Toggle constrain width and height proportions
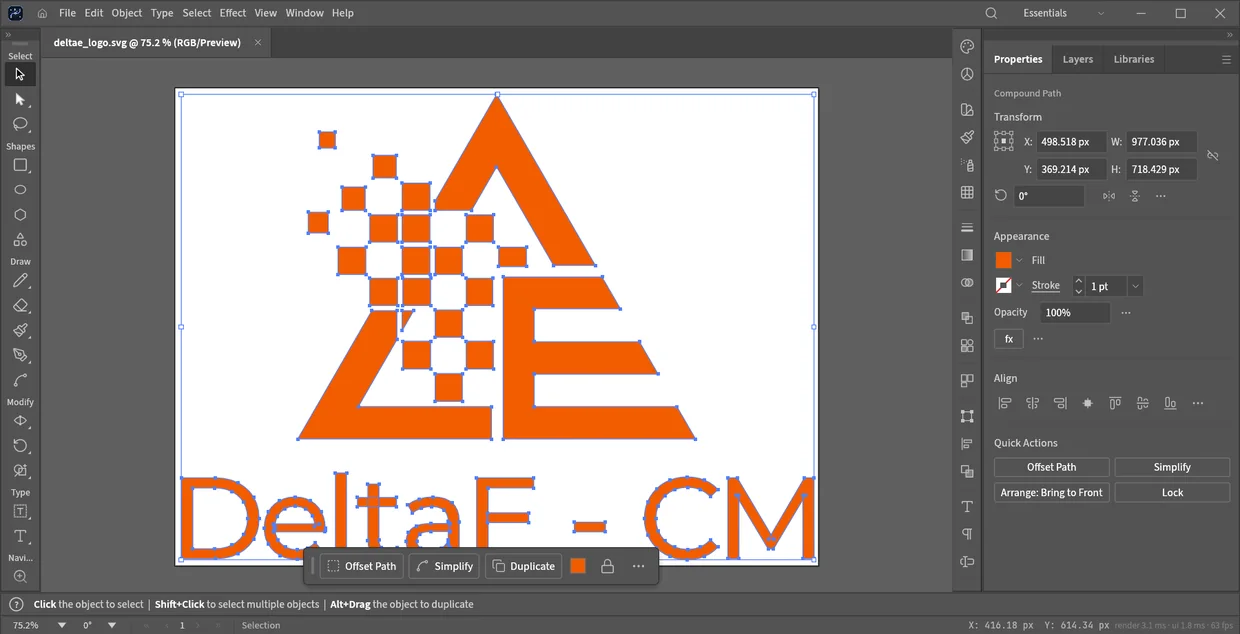This screenshot has width=1240, height=634. tap(1213, 156)
